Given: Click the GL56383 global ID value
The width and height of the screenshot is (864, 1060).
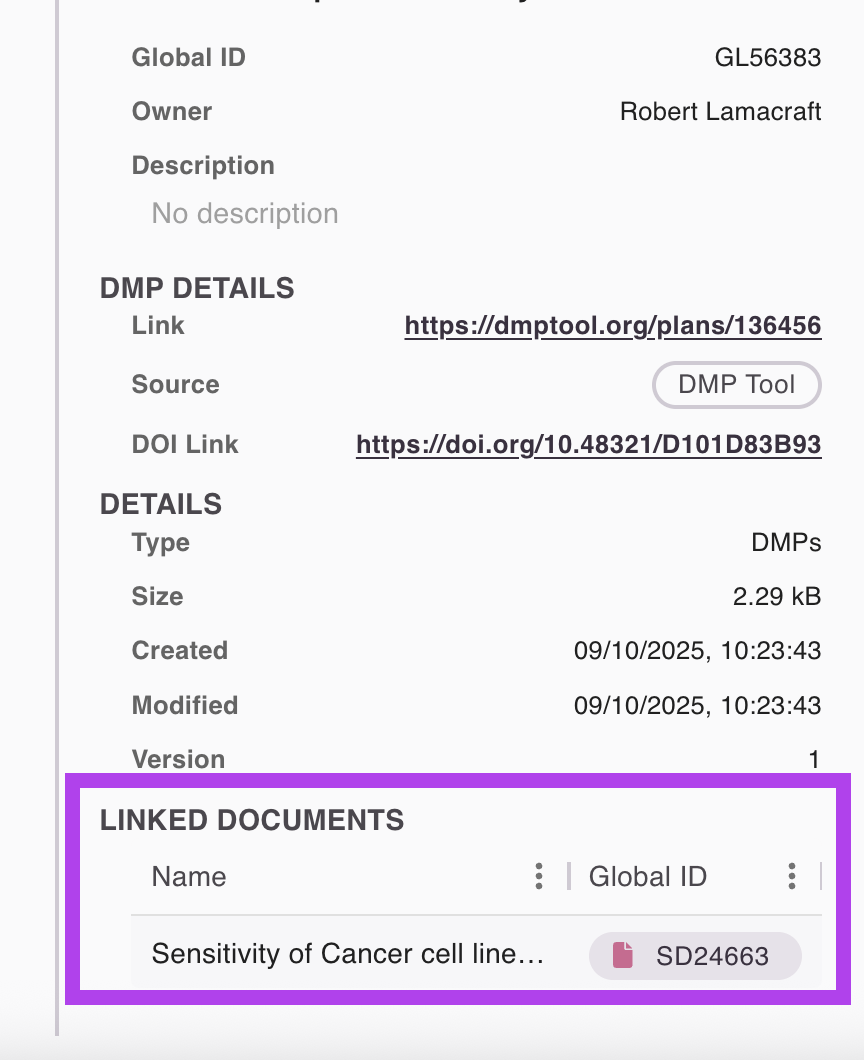Looking at the screenshot, I should [x=767, y=58].
